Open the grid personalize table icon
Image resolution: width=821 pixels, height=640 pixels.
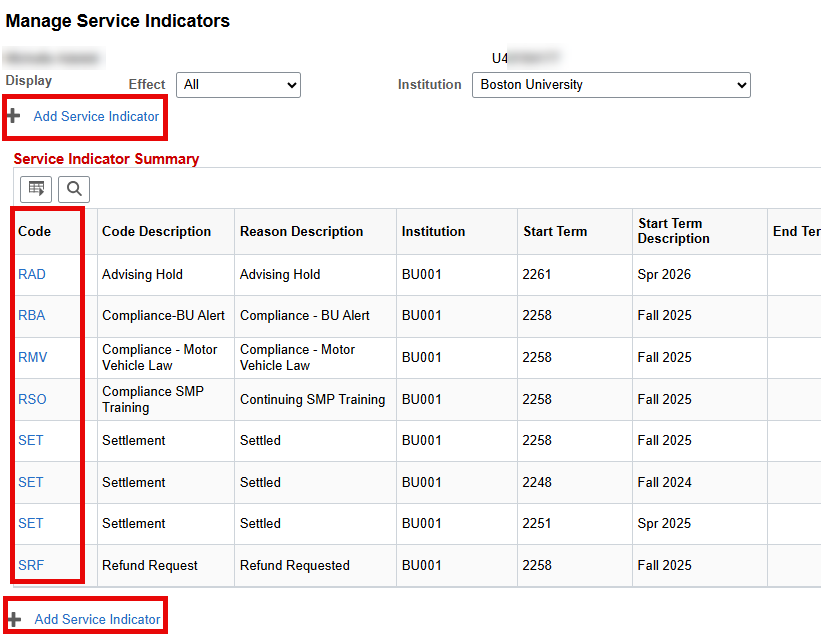tap(36, 188)
